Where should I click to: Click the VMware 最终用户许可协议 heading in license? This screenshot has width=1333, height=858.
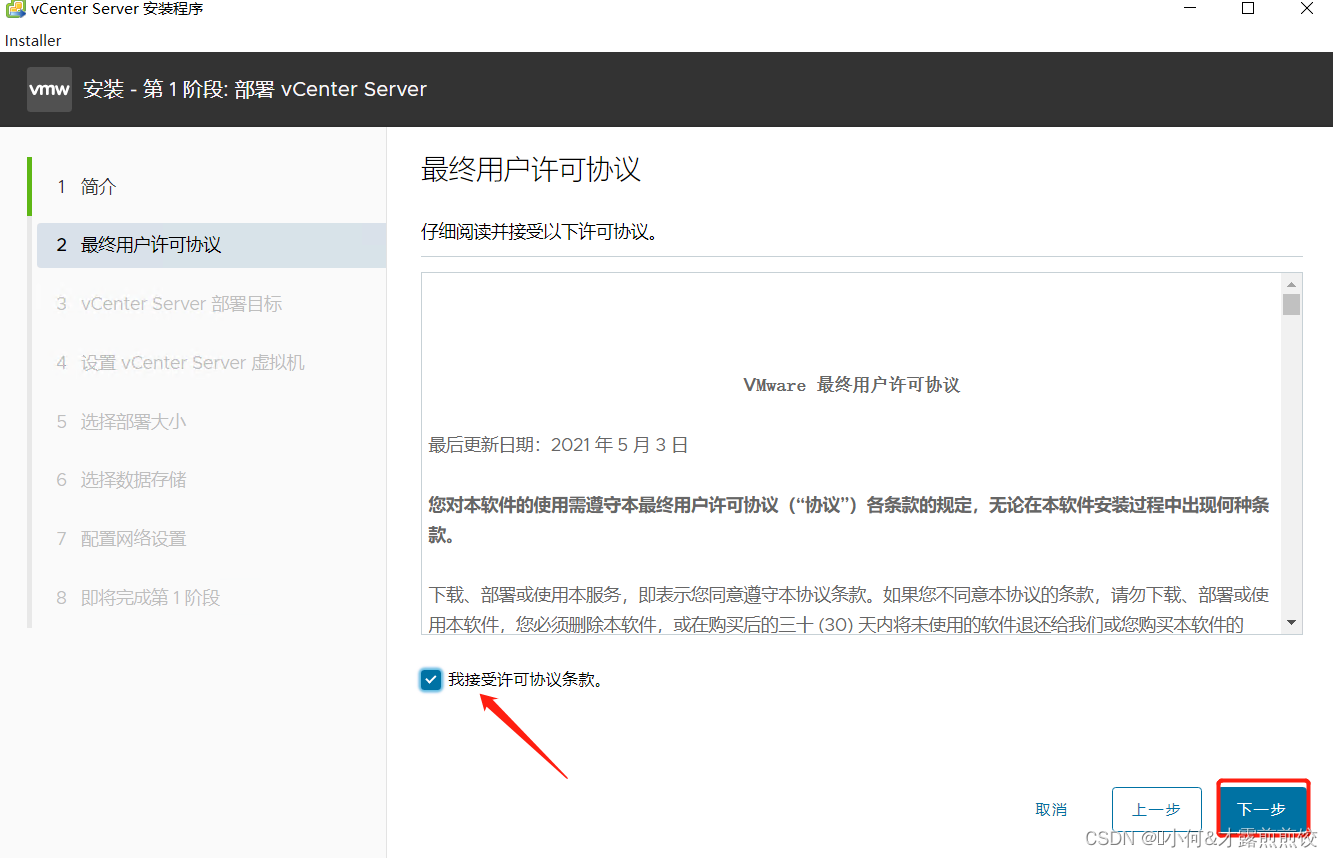click(852, 385)
